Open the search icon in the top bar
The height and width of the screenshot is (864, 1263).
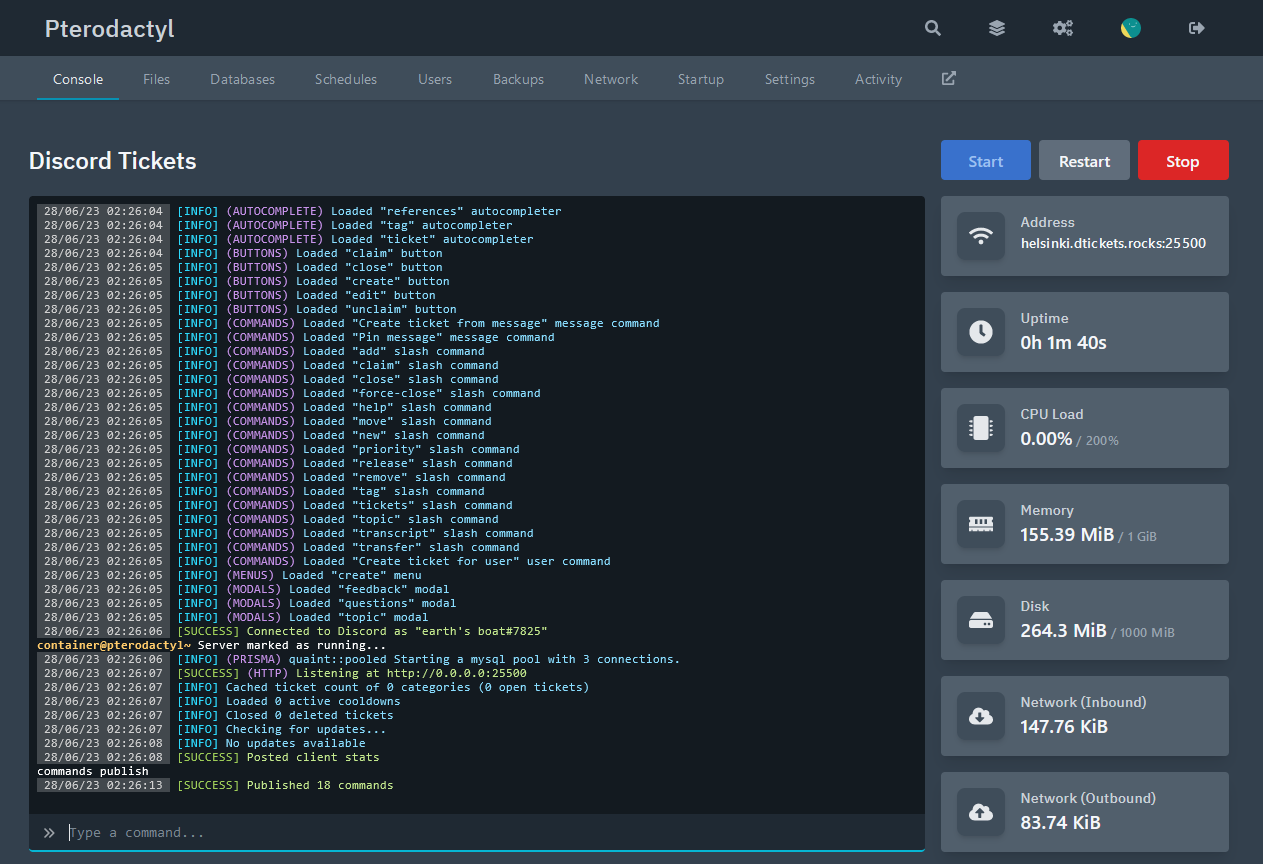932,28
